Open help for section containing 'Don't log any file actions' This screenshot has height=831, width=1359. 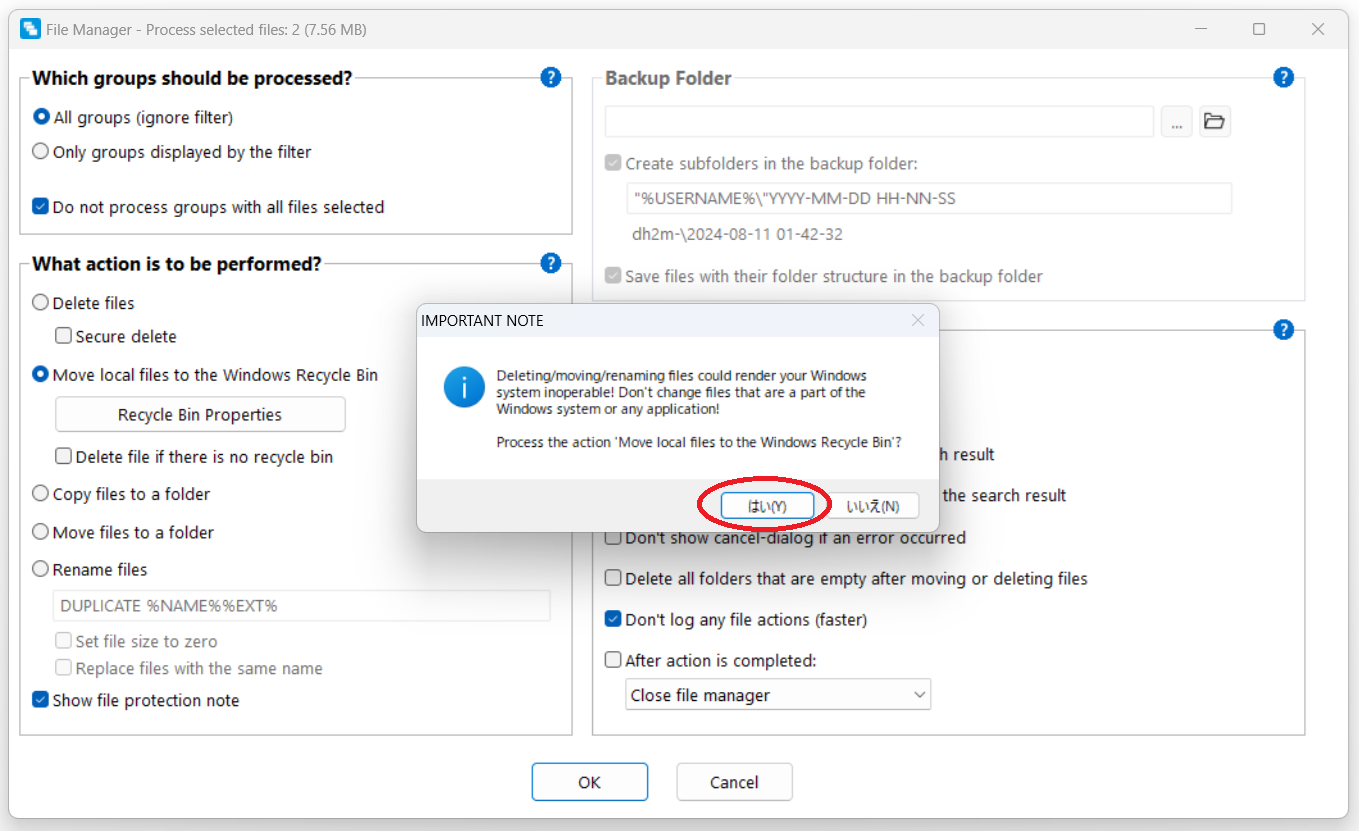(1283, 329)
